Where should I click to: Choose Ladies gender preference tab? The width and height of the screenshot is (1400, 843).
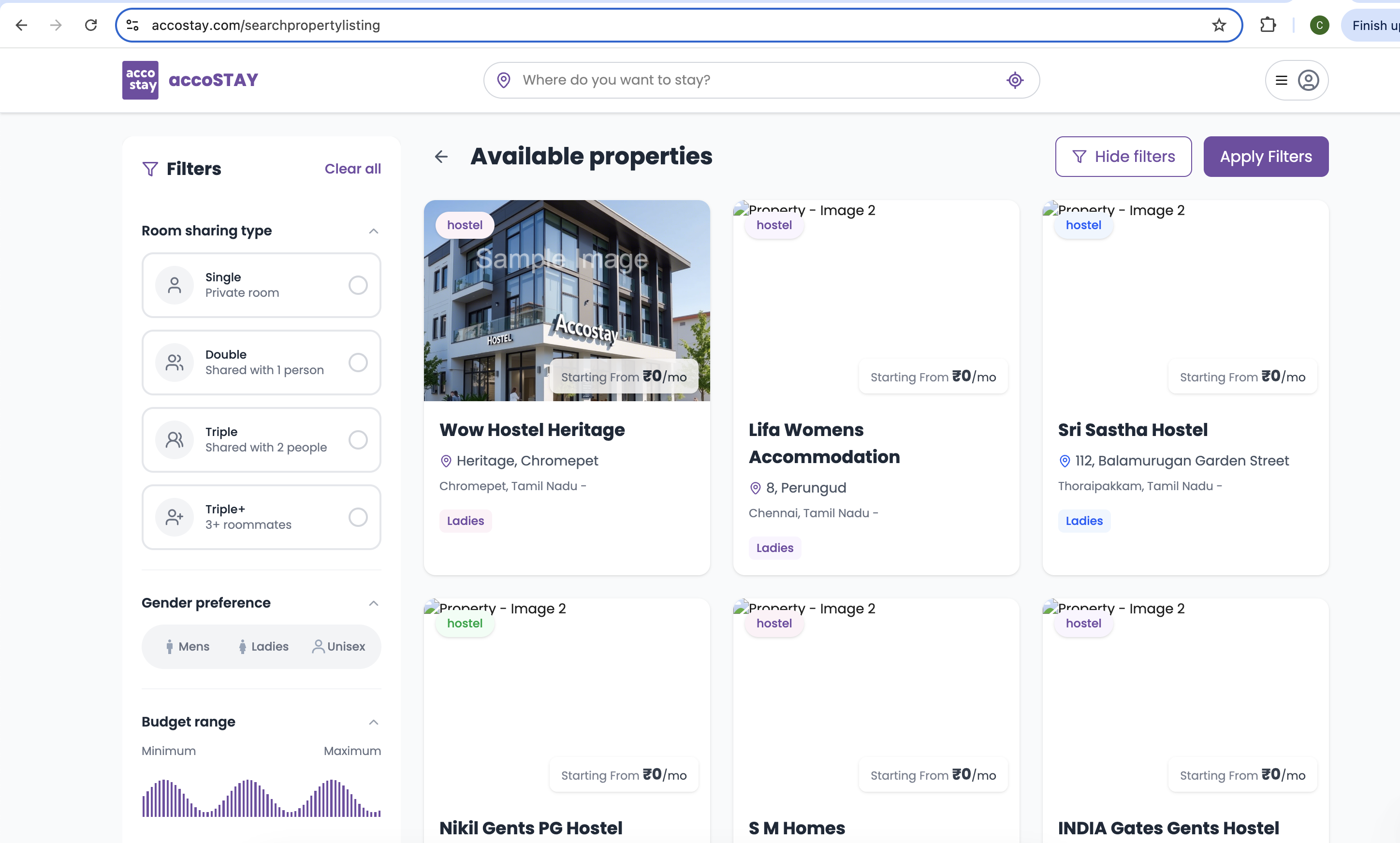[x=263, y=646]
